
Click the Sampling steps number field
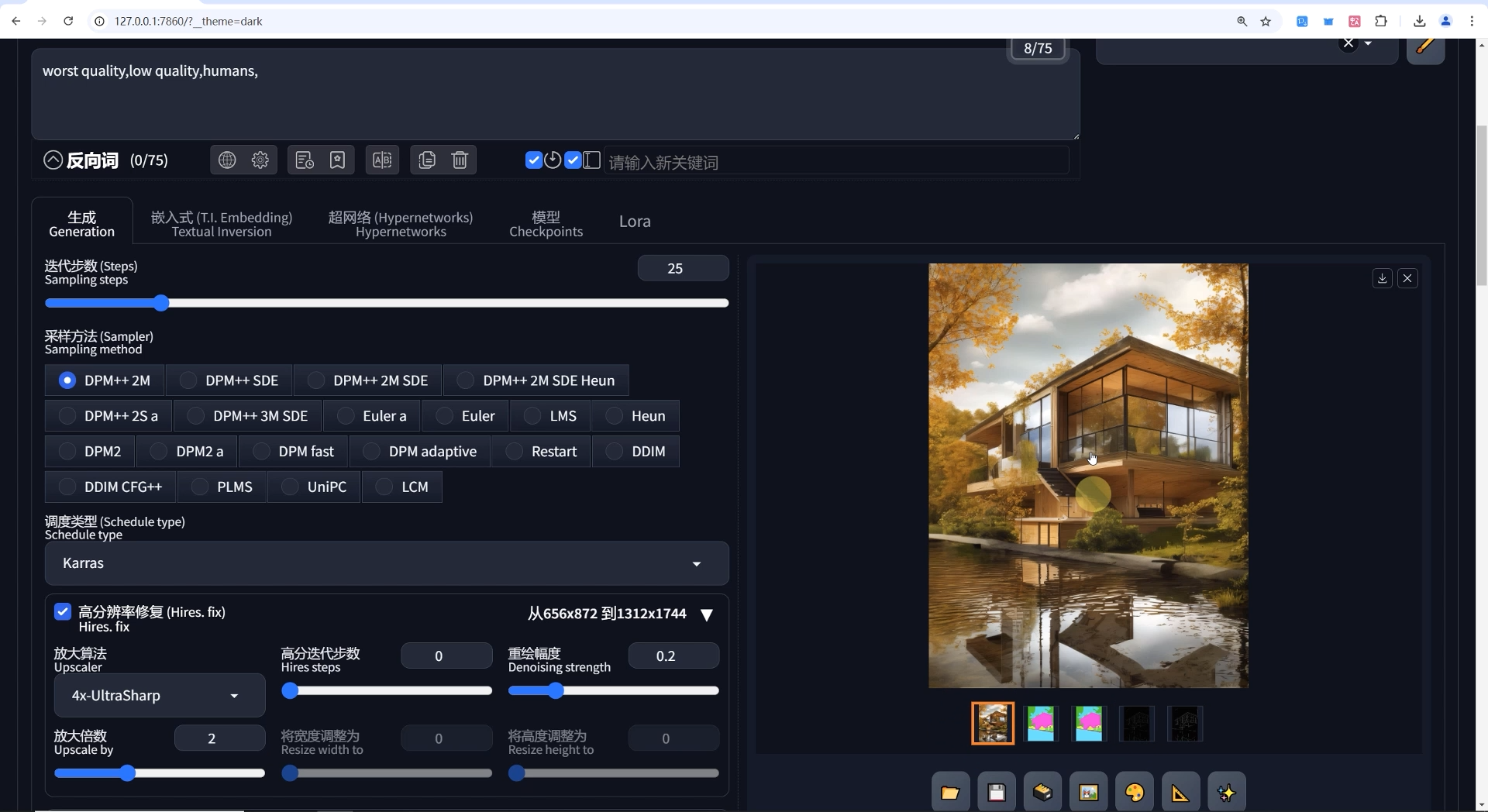[x=683, y=268]
